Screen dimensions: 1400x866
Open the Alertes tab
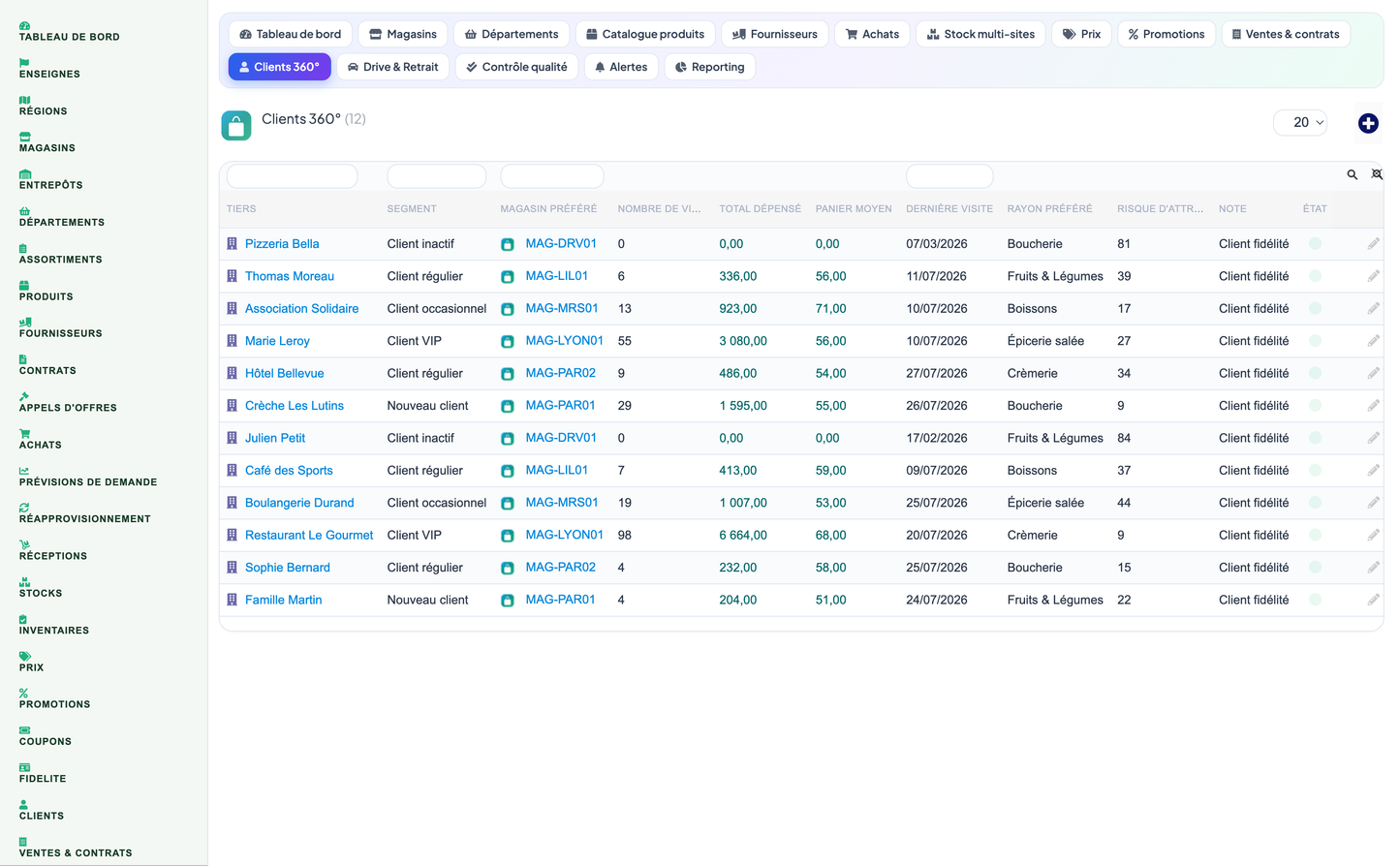[621, 67]
